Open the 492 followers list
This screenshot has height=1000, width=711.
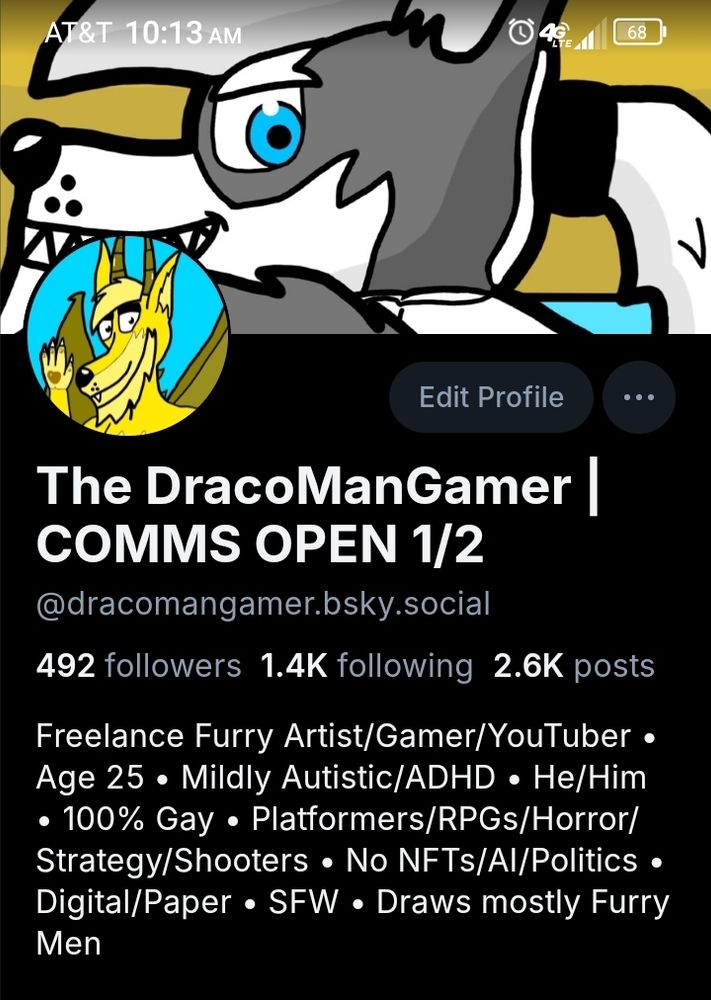138,666
